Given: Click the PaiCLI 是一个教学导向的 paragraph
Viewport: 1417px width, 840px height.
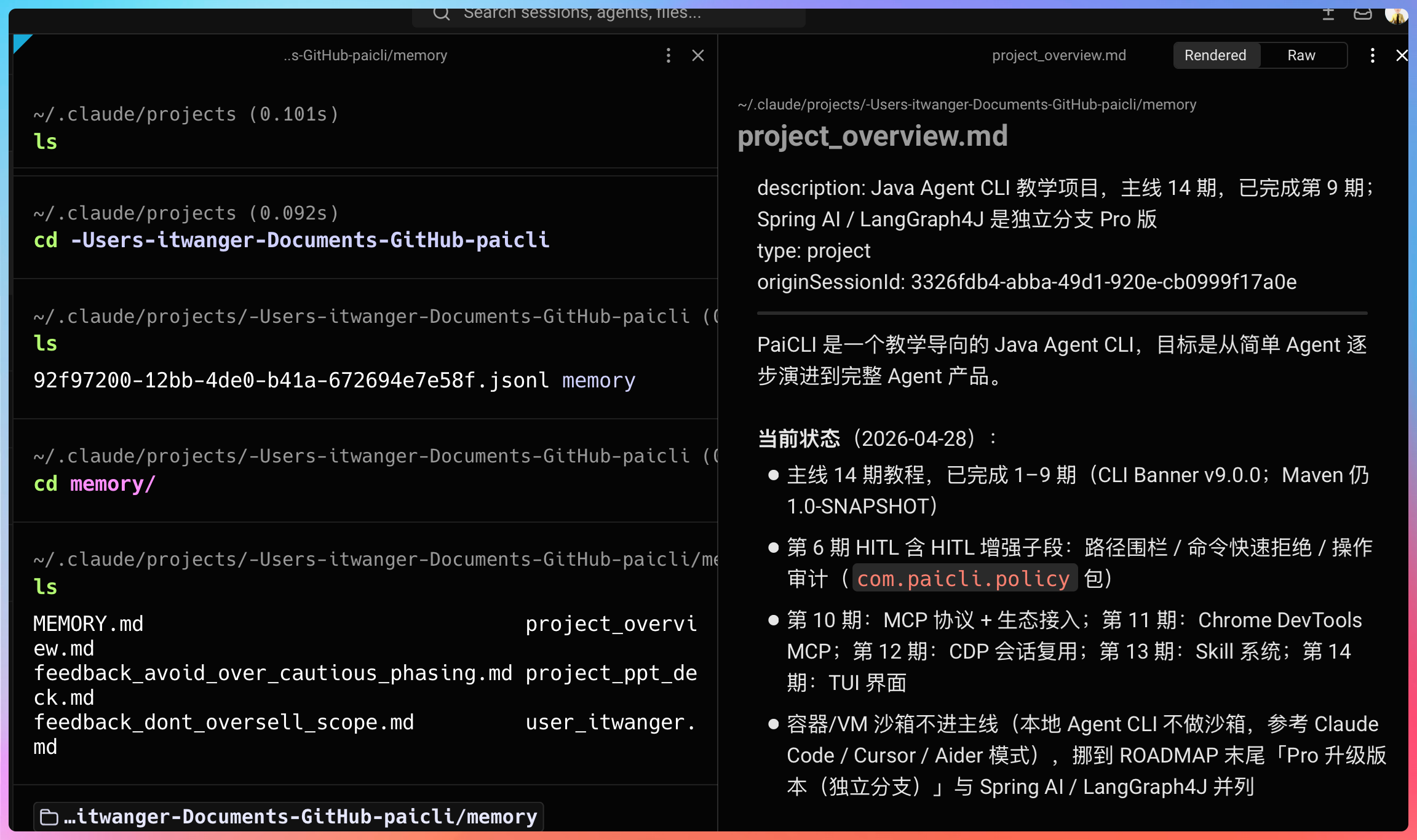Looking at the screenshot, I should tap(1062, 360).
